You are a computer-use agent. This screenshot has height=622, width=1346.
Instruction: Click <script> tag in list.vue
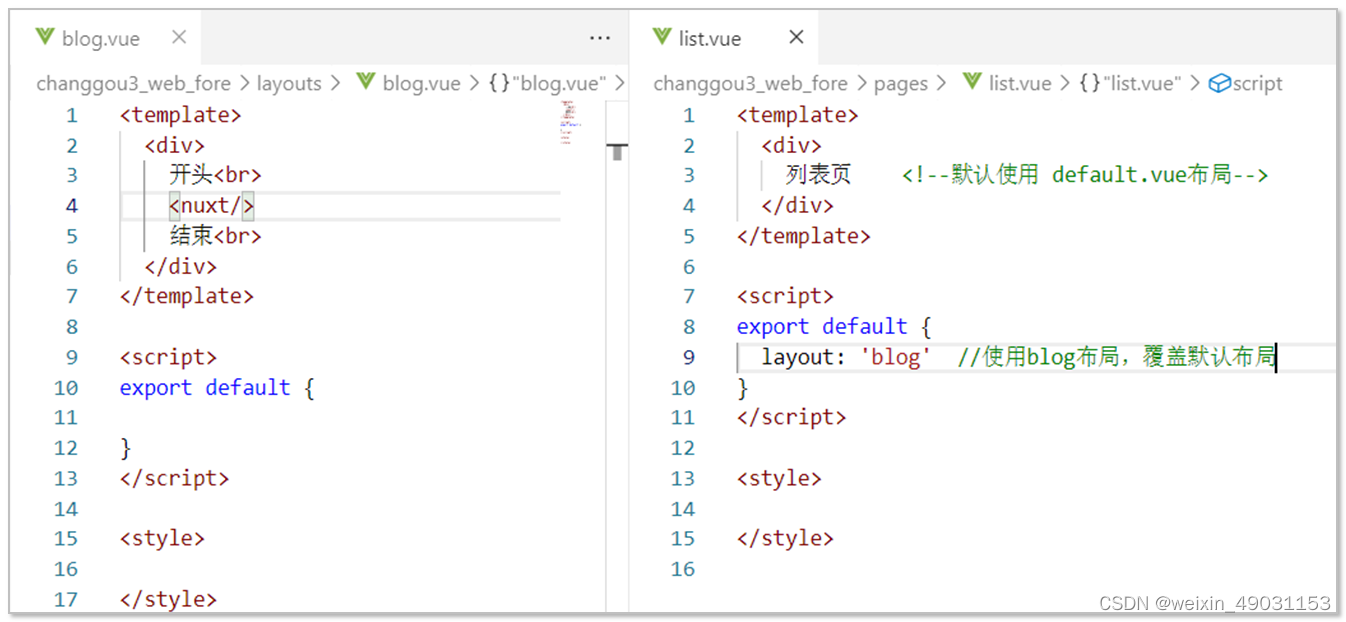786,296
